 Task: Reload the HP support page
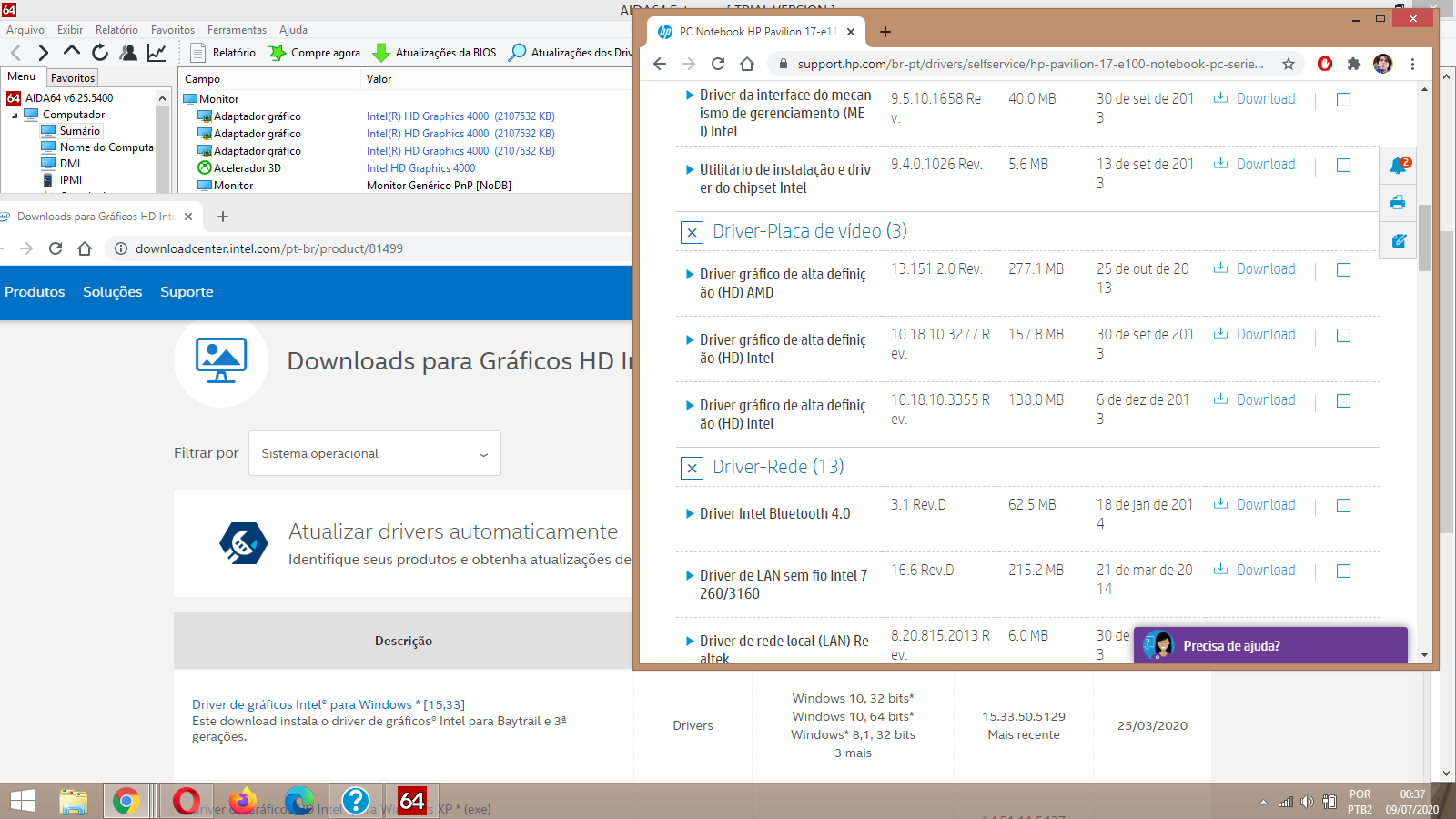tap(718, 64)
